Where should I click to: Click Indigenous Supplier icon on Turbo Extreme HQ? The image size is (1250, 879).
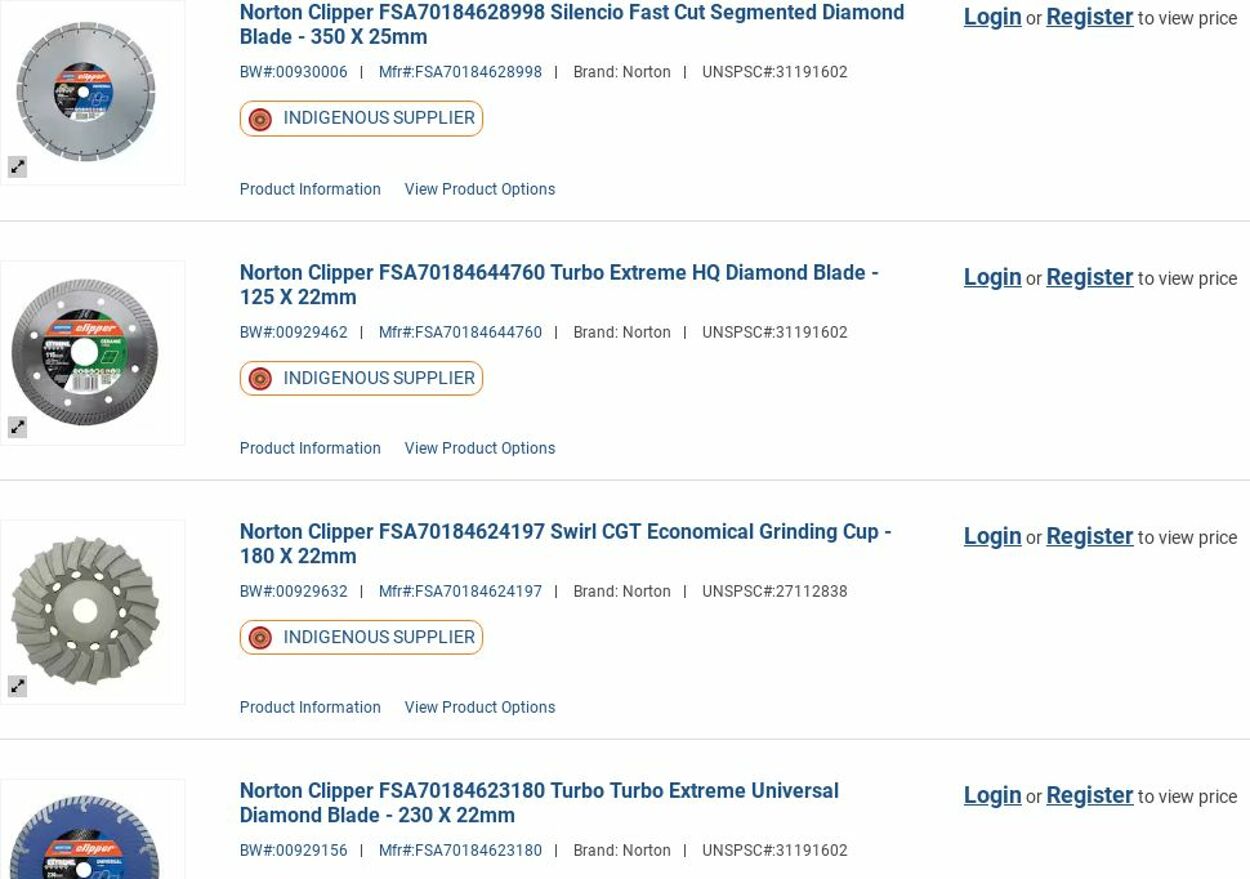(x=260, y=379)
